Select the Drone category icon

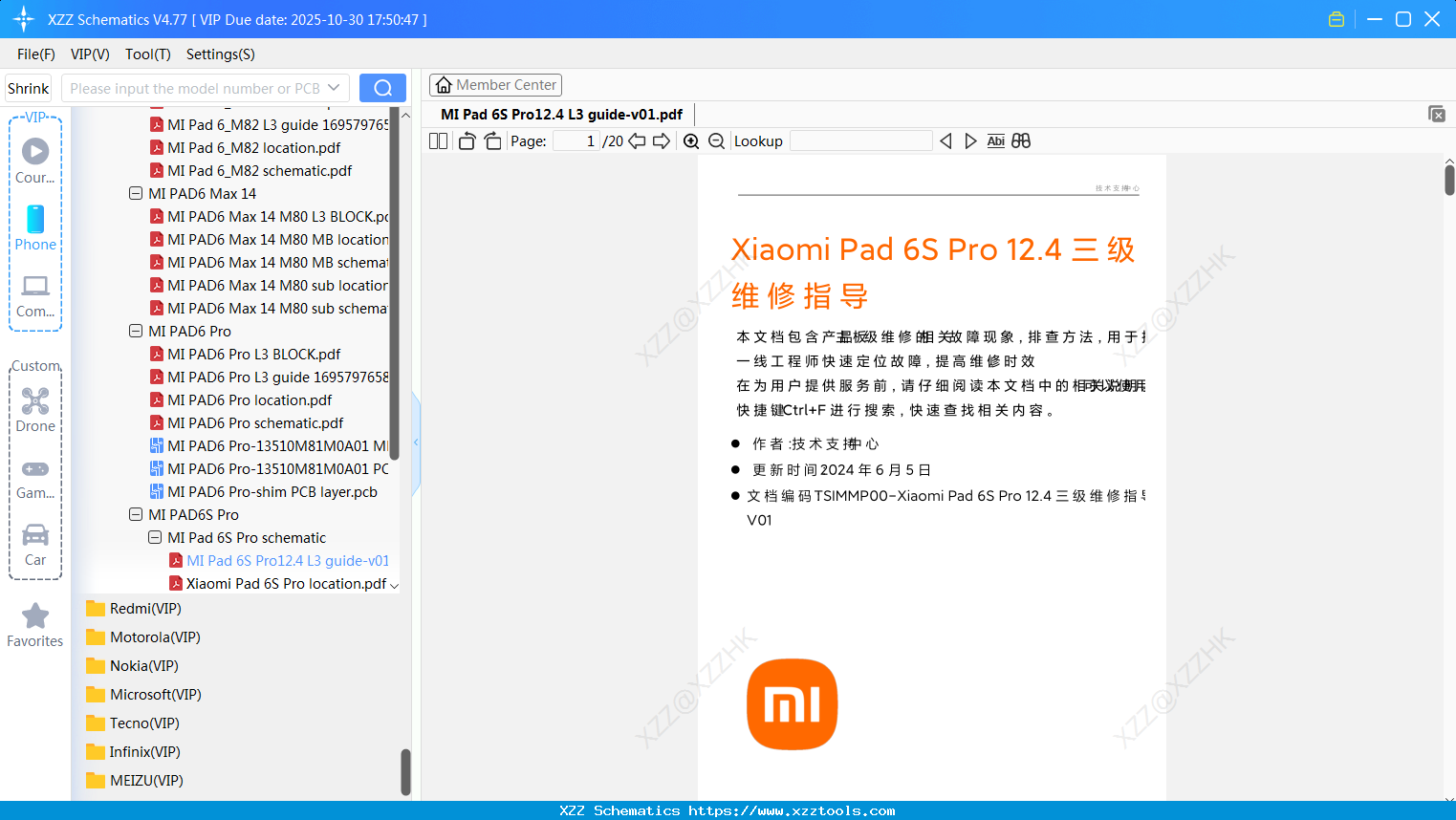point(35,400)
